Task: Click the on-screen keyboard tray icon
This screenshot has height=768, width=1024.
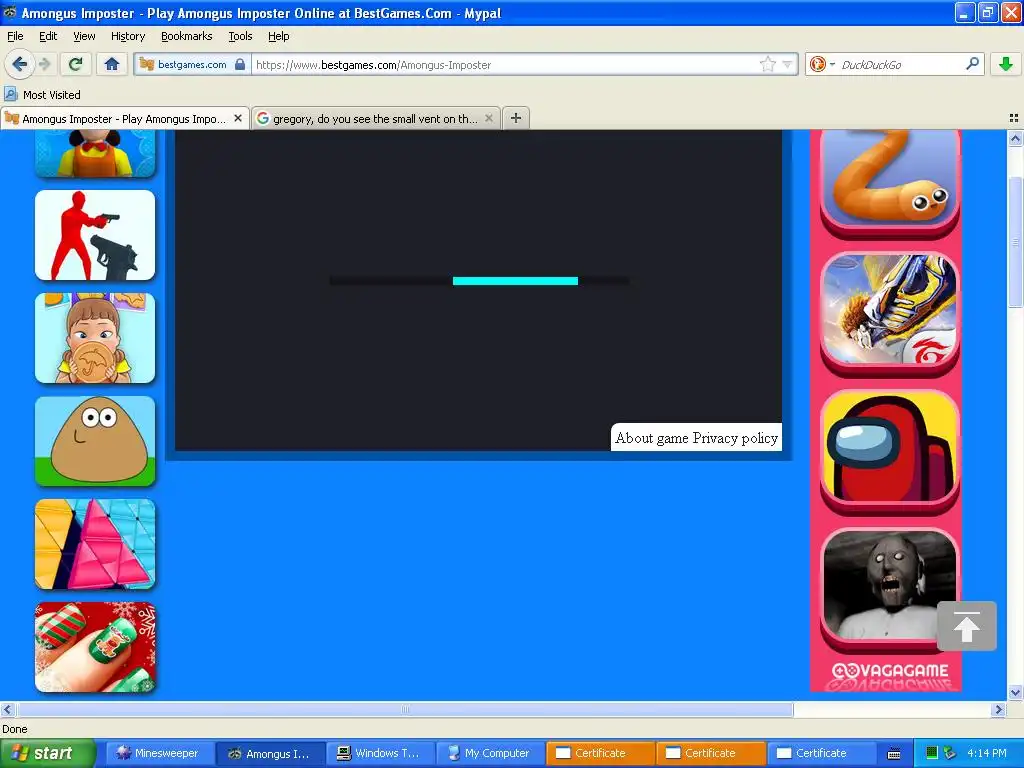Action: click(894, 754)
